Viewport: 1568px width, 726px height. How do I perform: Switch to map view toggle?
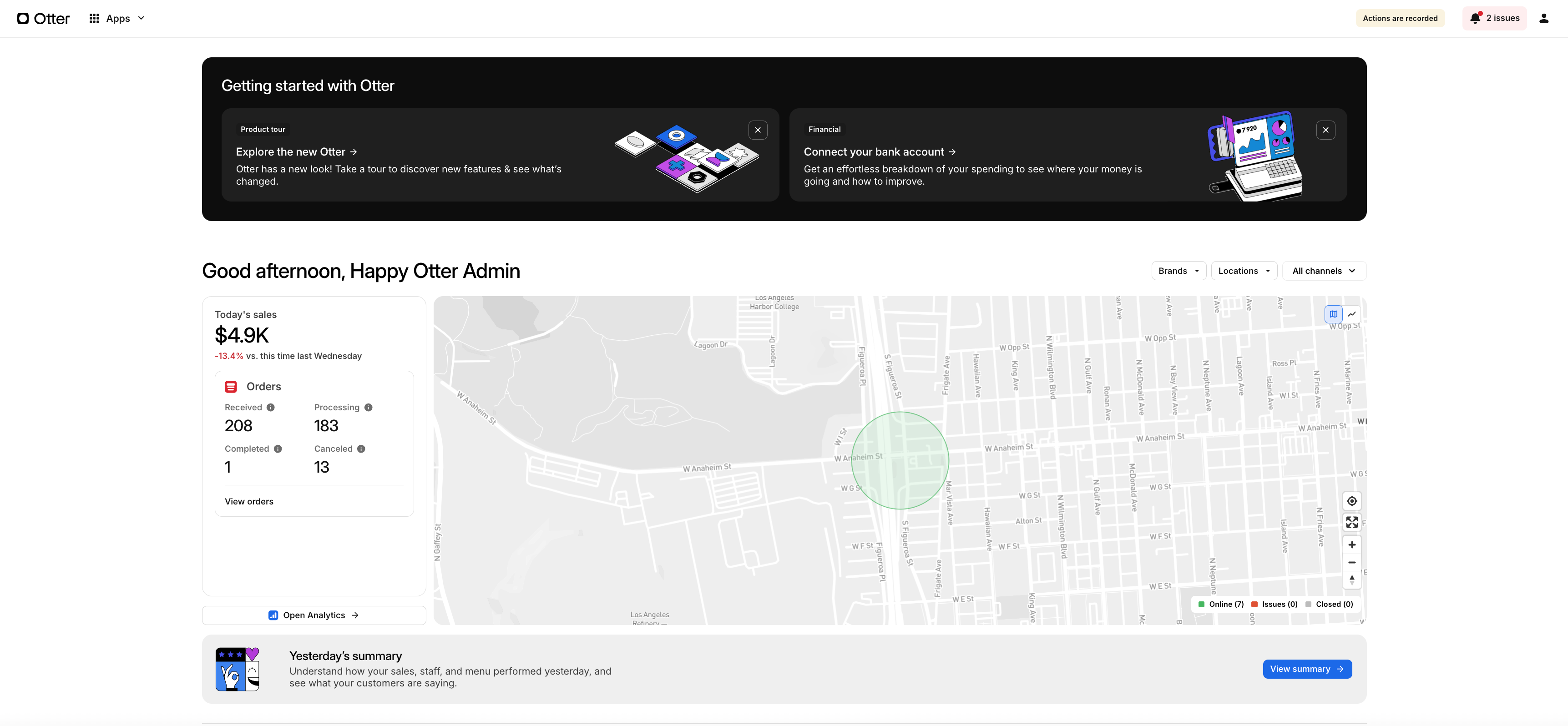pyautogui.click(x=1333, y=314)
